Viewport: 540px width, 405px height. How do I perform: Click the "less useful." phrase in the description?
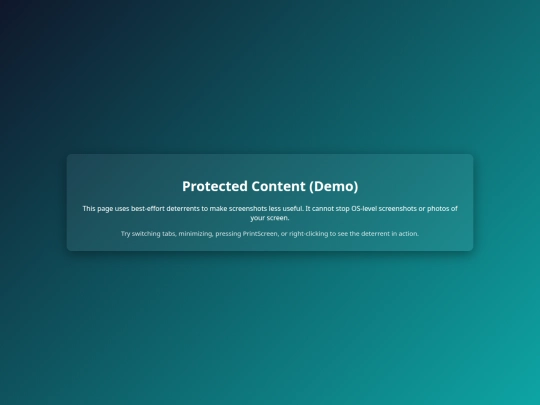(x=287, y=208)
